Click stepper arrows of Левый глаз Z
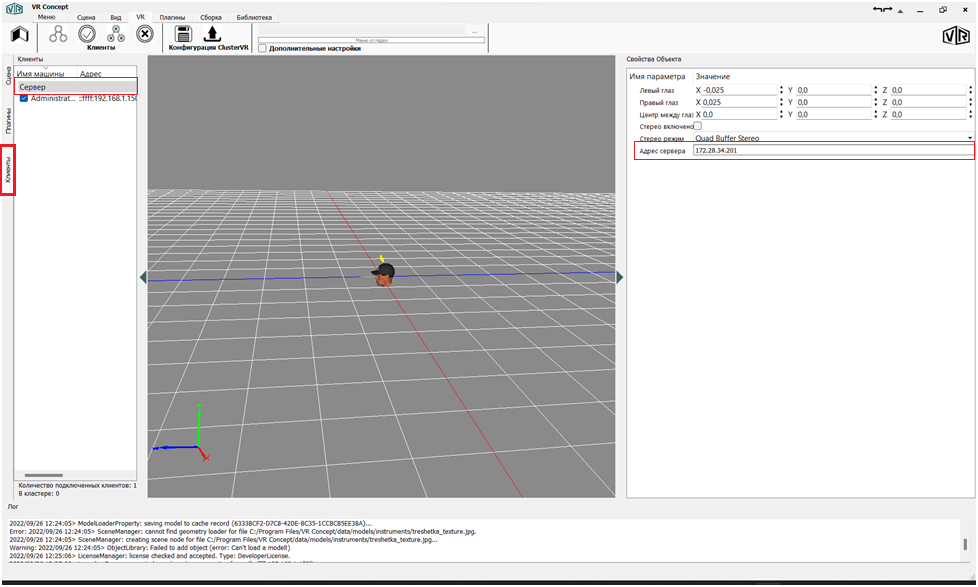978x587 pixels. 971,90
